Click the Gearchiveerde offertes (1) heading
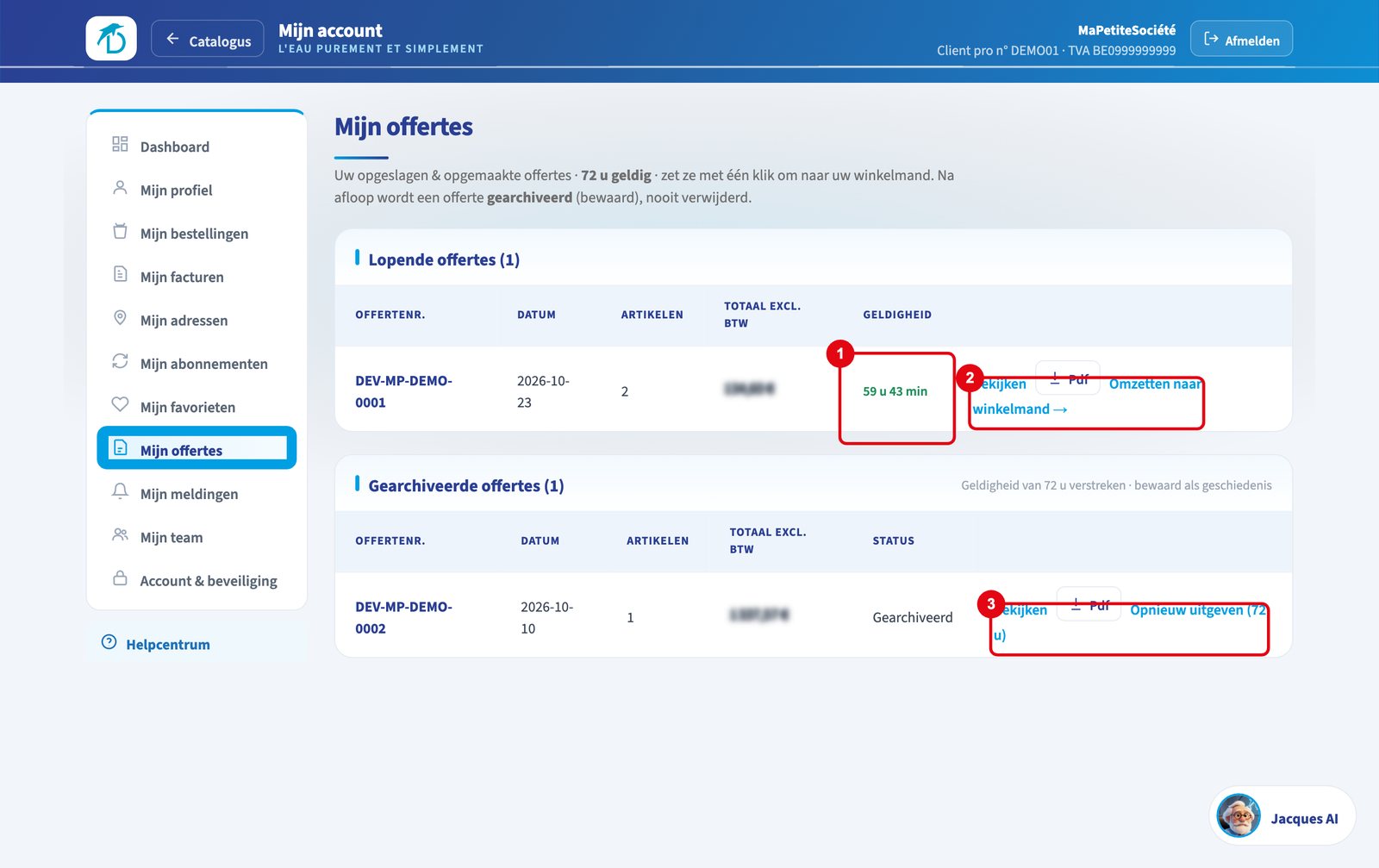The width and height of the screenshot is (1379, 868). click(466, 485)
